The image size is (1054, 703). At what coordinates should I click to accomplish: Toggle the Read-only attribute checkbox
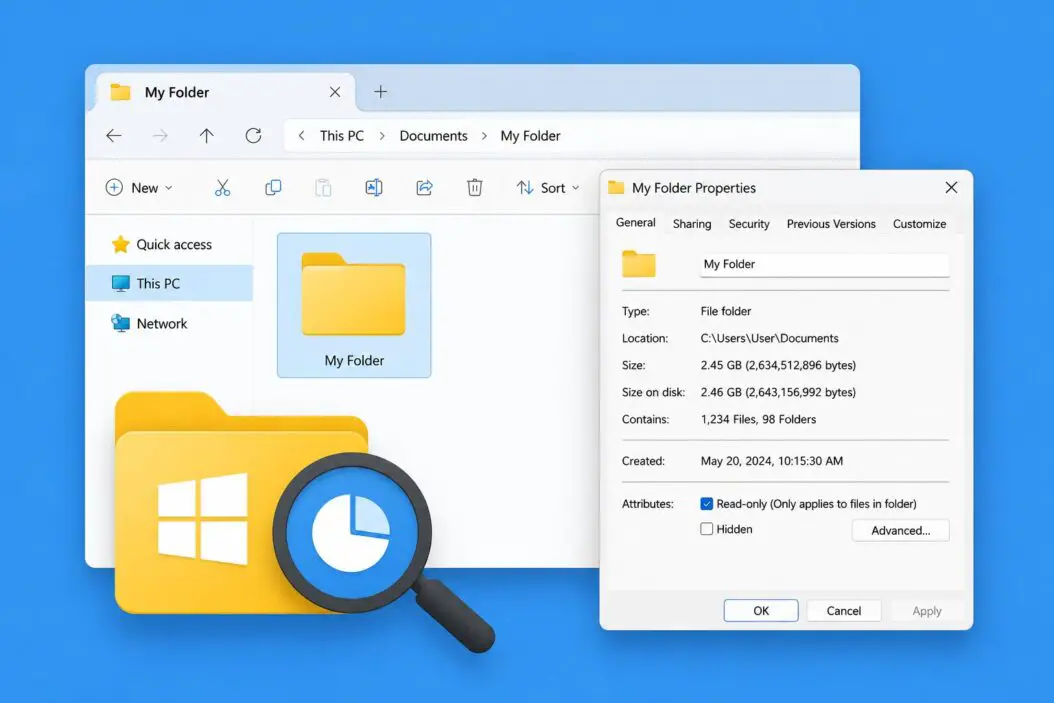pos(706,503)
